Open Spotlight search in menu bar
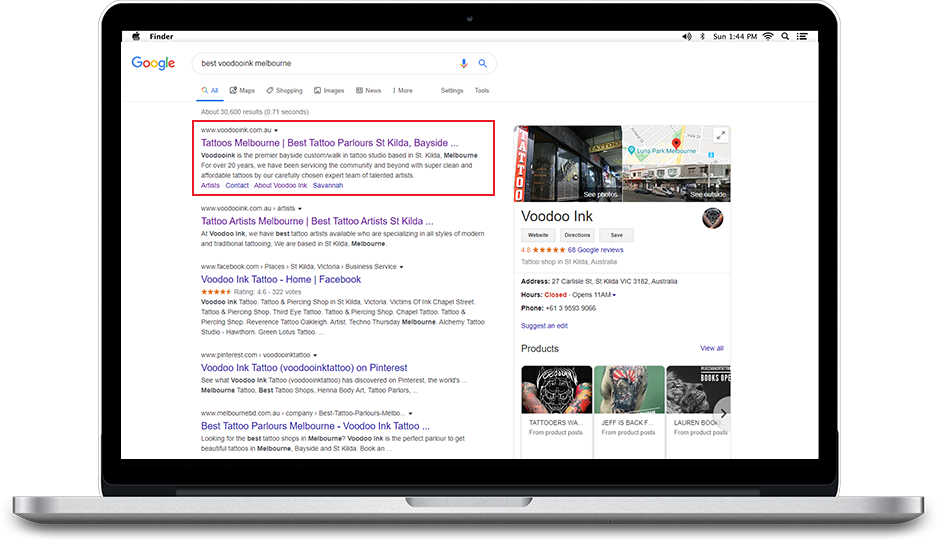The width and height of the screenshot is (938, 541). 785,37
